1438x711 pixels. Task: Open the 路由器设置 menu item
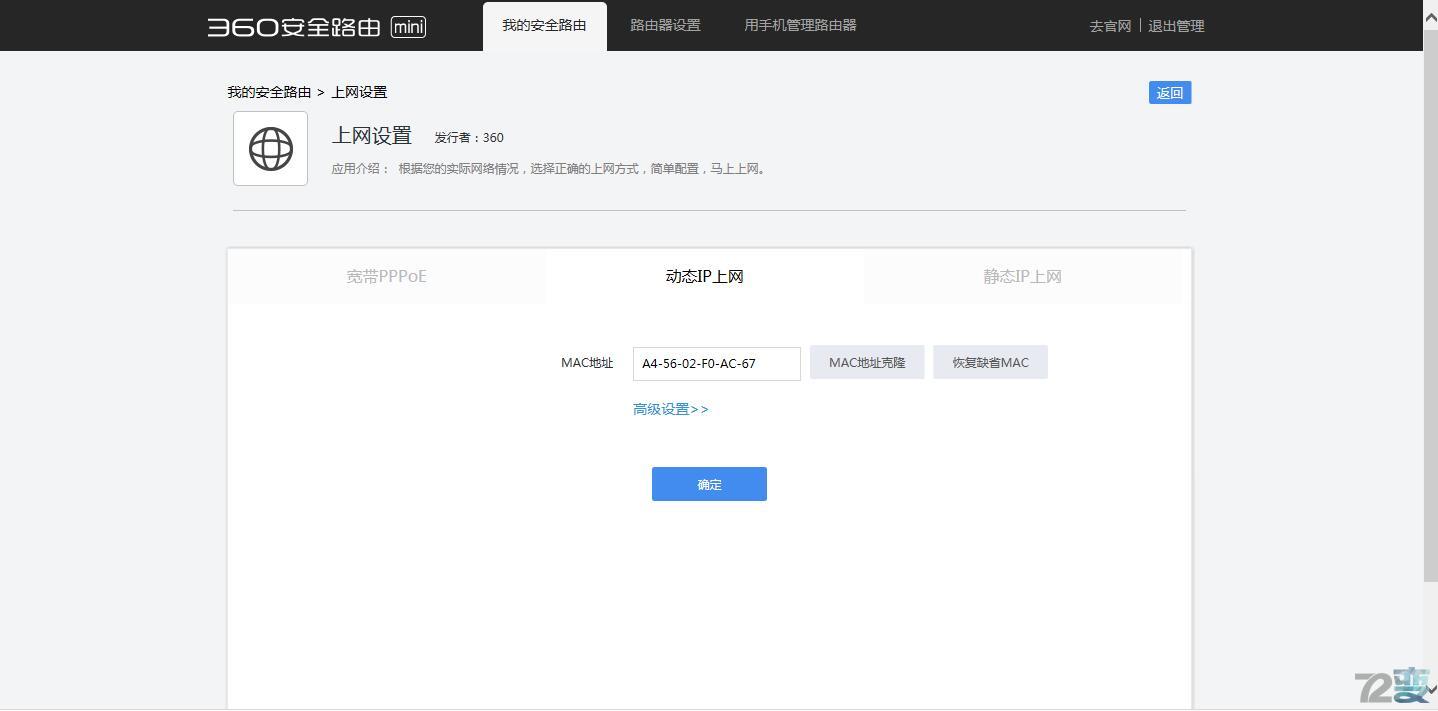point(664,25)
